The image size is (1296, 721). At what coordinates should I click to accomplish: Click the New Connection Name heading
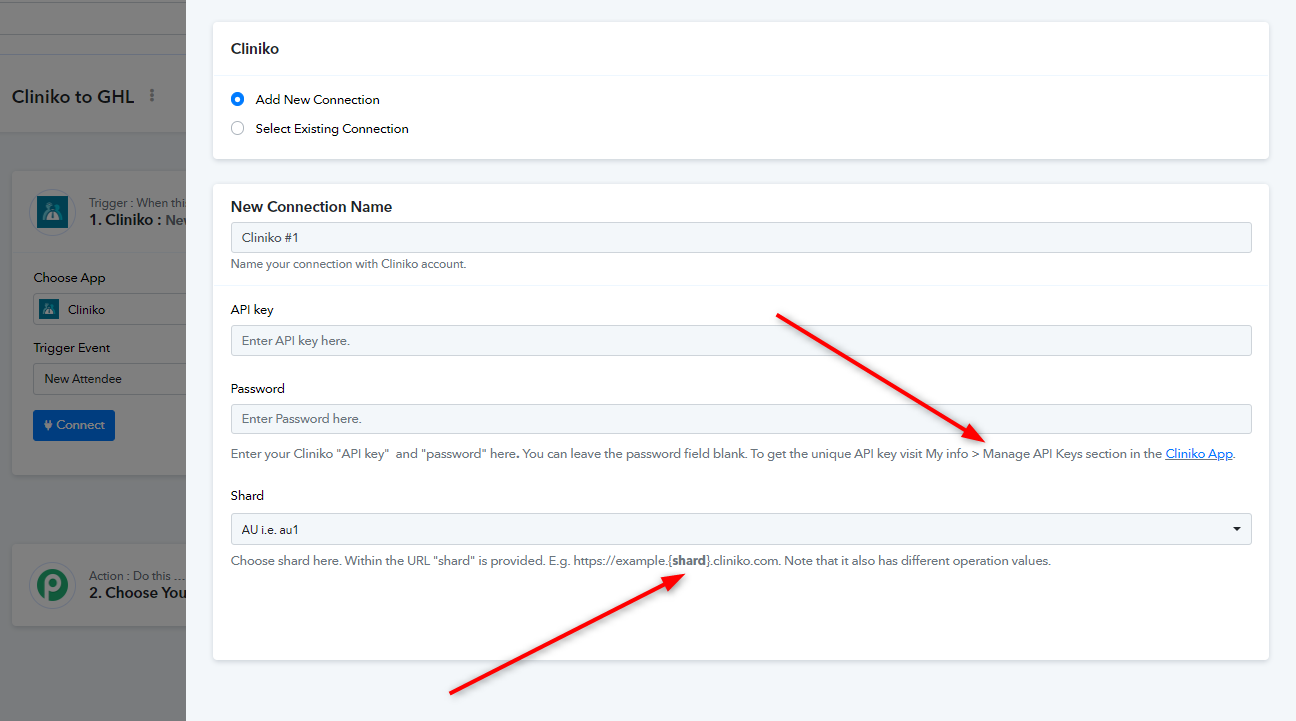311,207
